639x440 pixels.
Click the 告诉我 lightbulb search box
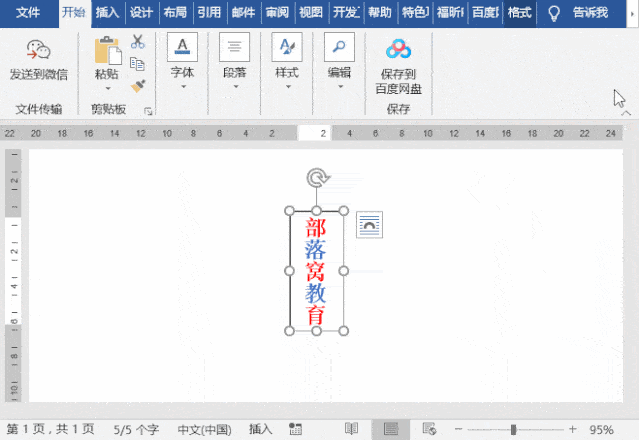[579, 13]
